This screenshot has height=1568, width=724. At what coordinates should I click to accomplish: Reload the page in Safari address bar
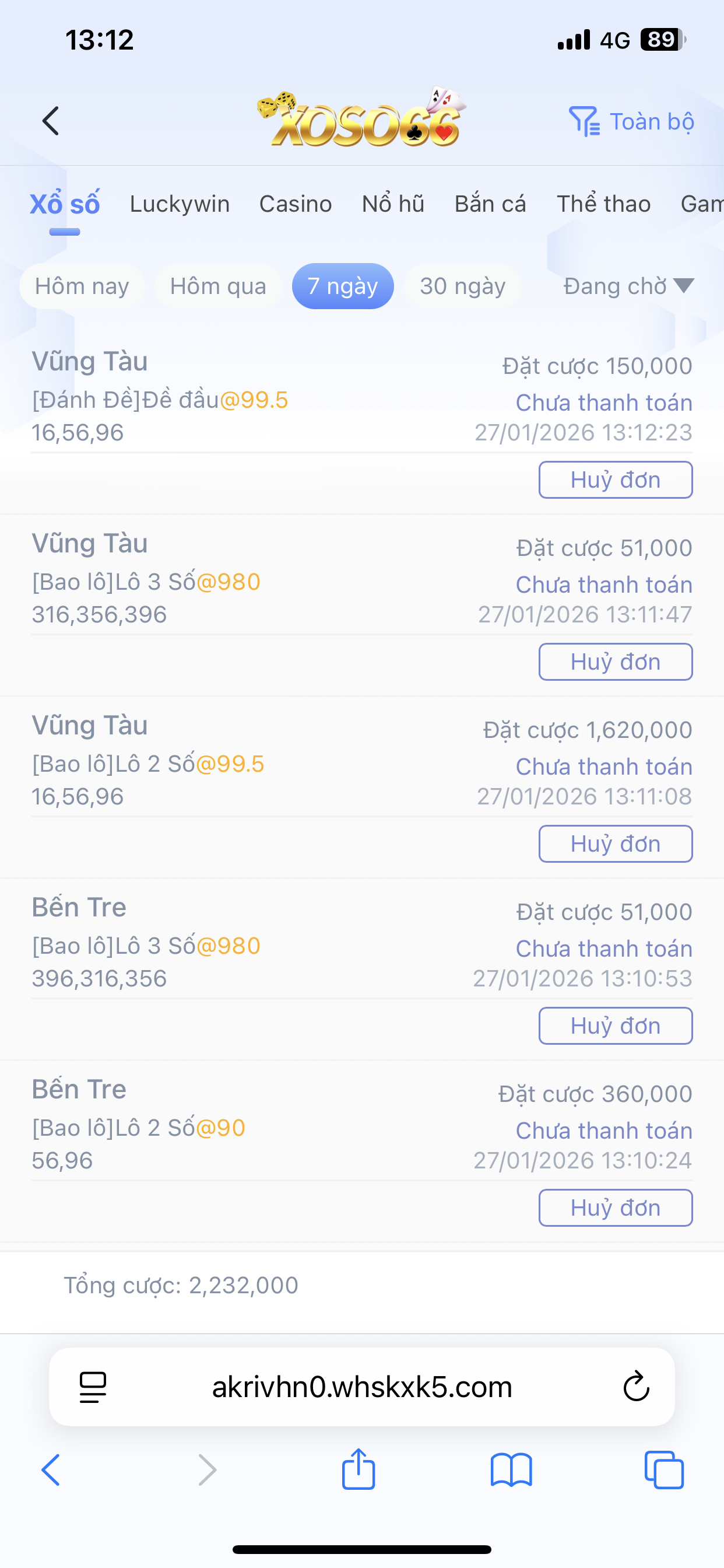click(x=636, y=1386)
